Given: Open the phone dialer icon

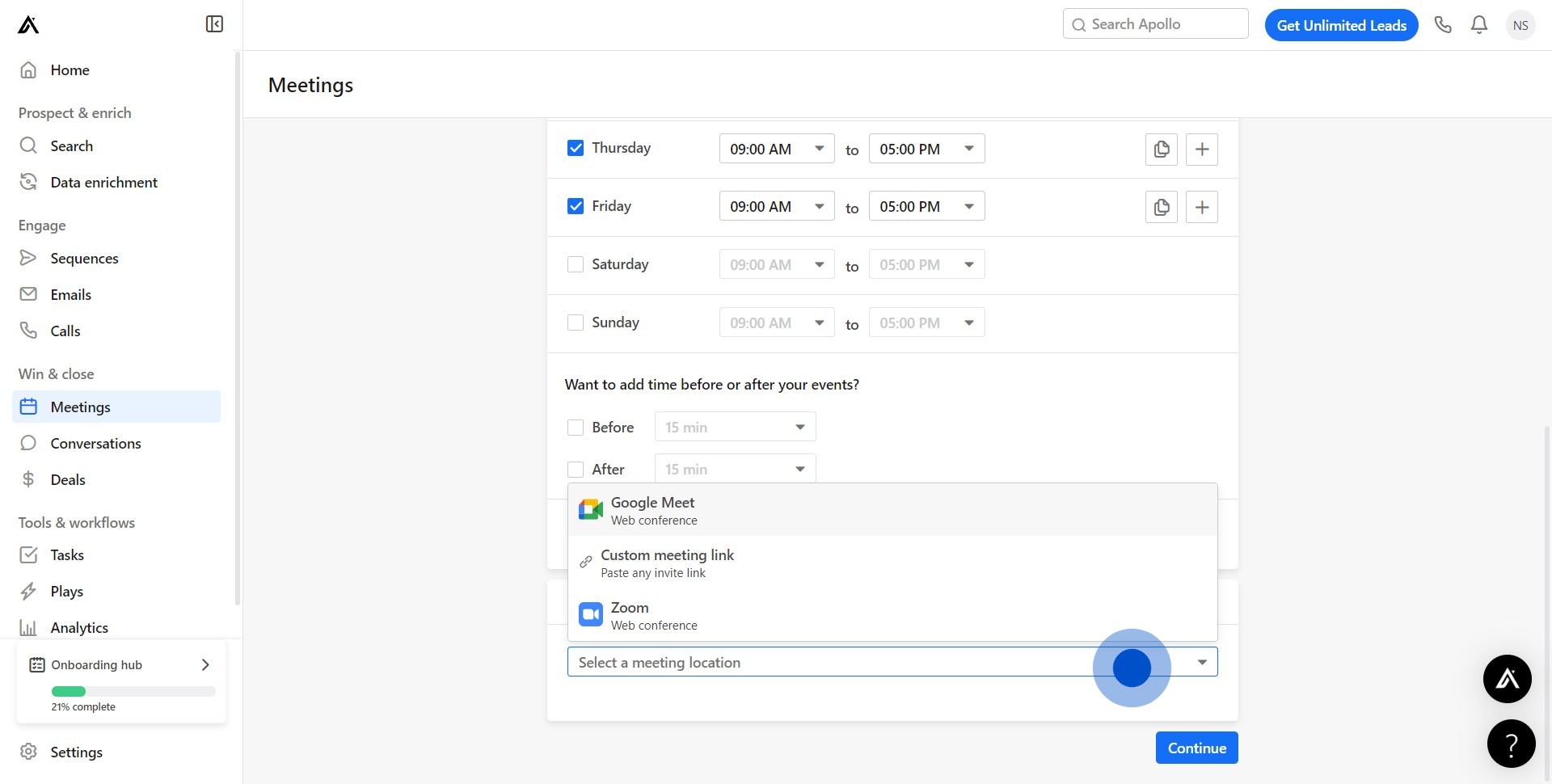Looking at the screenshot, I should [1443, 25].
